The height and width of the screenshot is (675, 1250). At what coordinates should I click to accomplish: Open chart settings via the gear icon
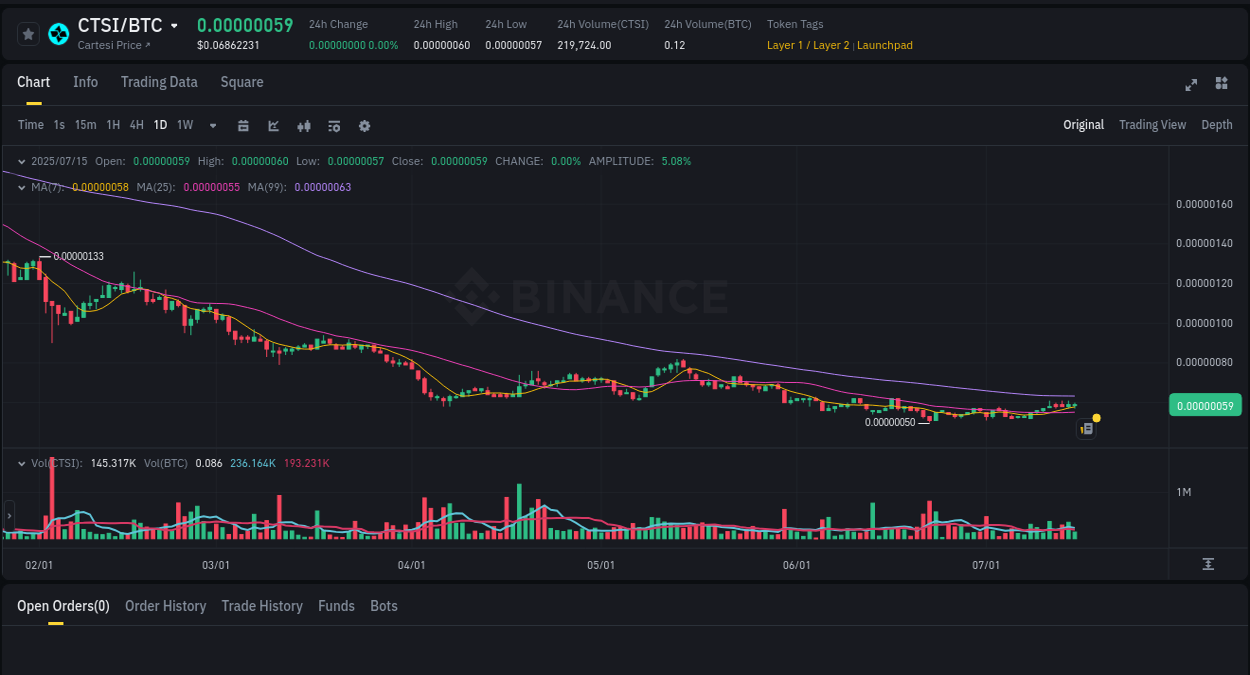tap(364, 125)
